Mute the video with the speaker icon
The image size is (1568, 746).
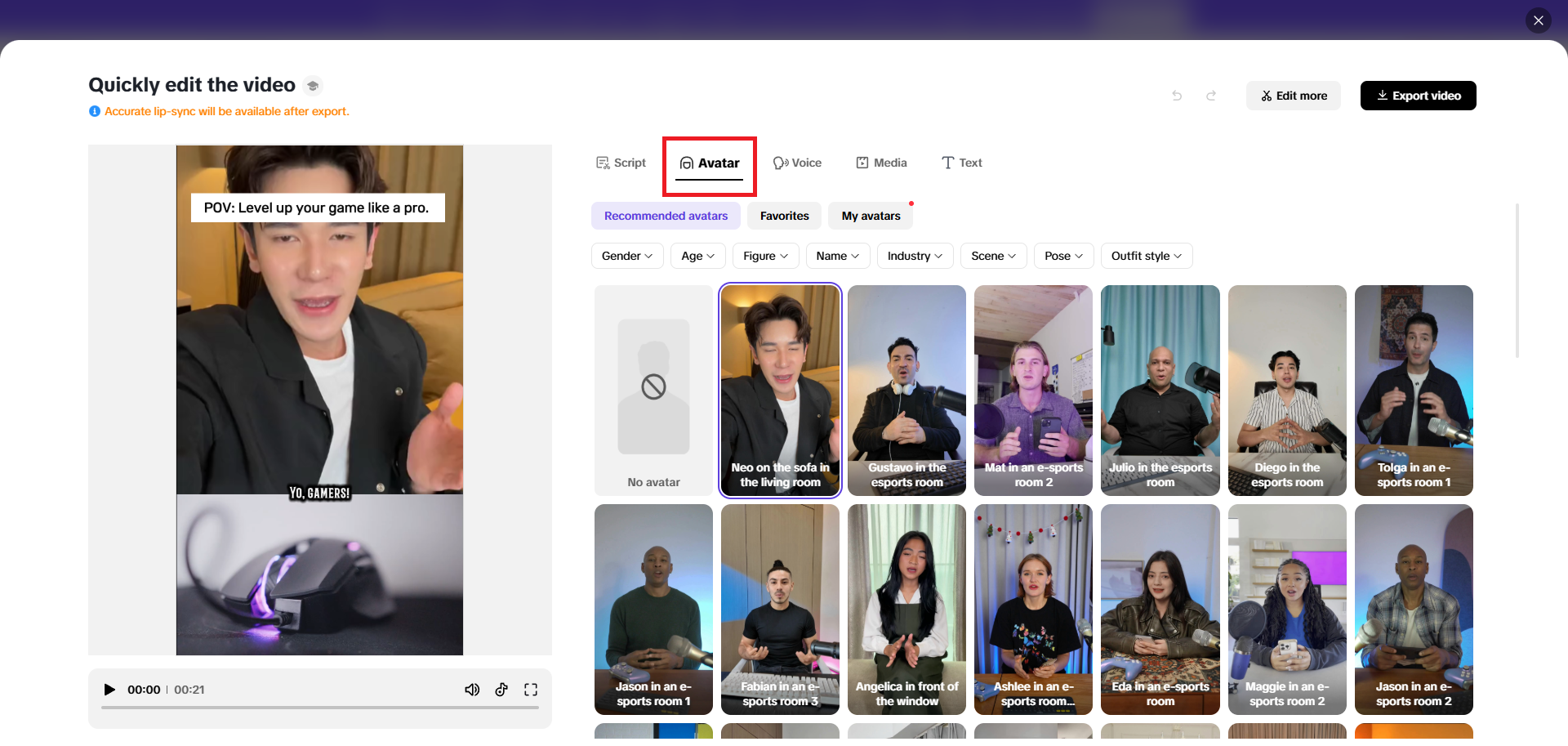point(472,690)
